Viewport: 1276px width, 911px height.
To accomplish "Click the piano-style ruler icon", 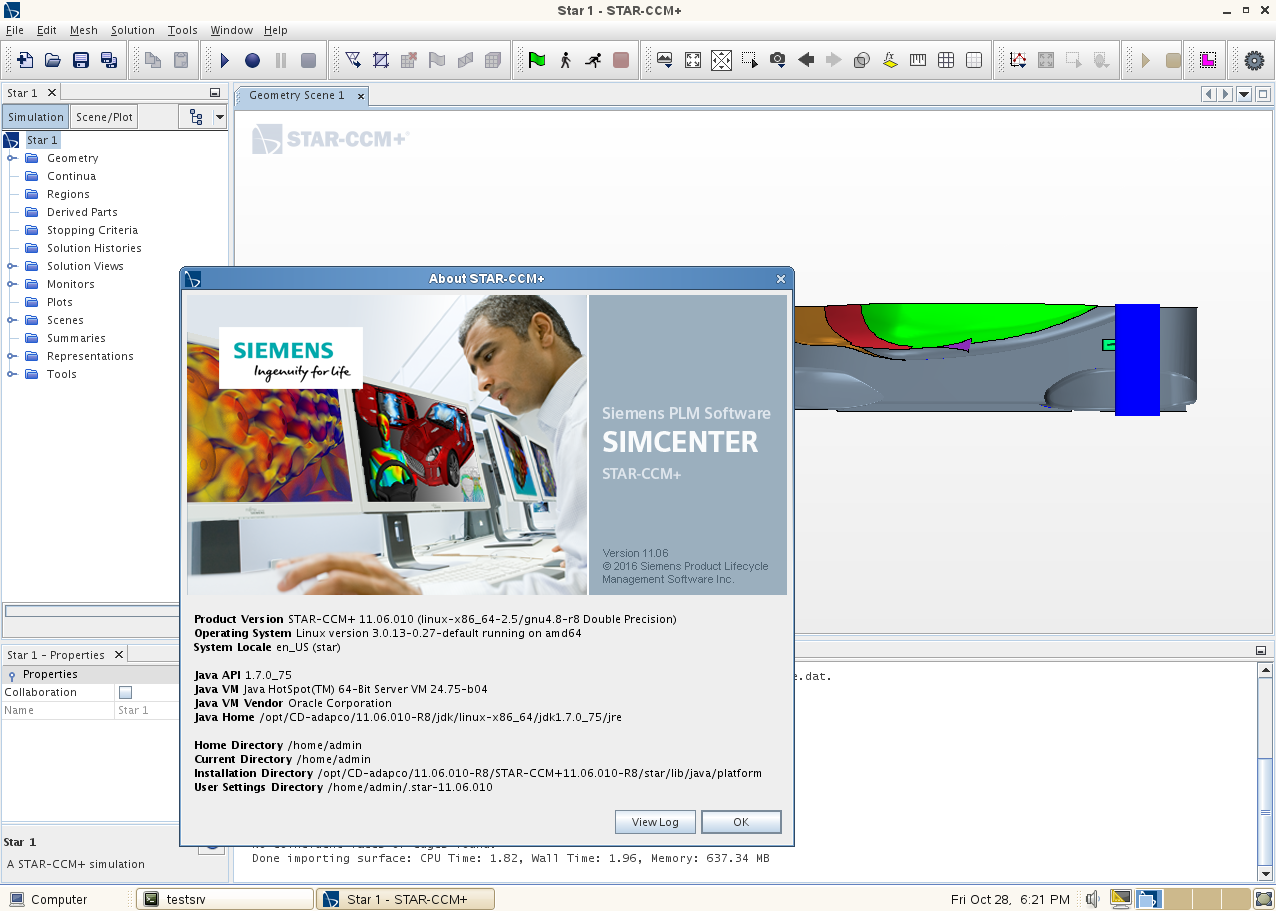I will tap(918, 60).
